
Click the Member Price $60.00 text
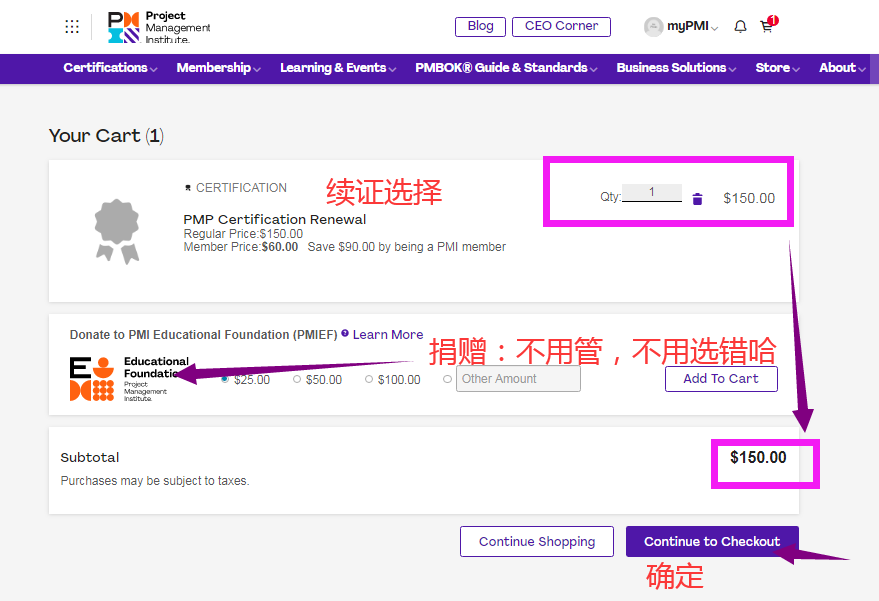coord(240,247)
